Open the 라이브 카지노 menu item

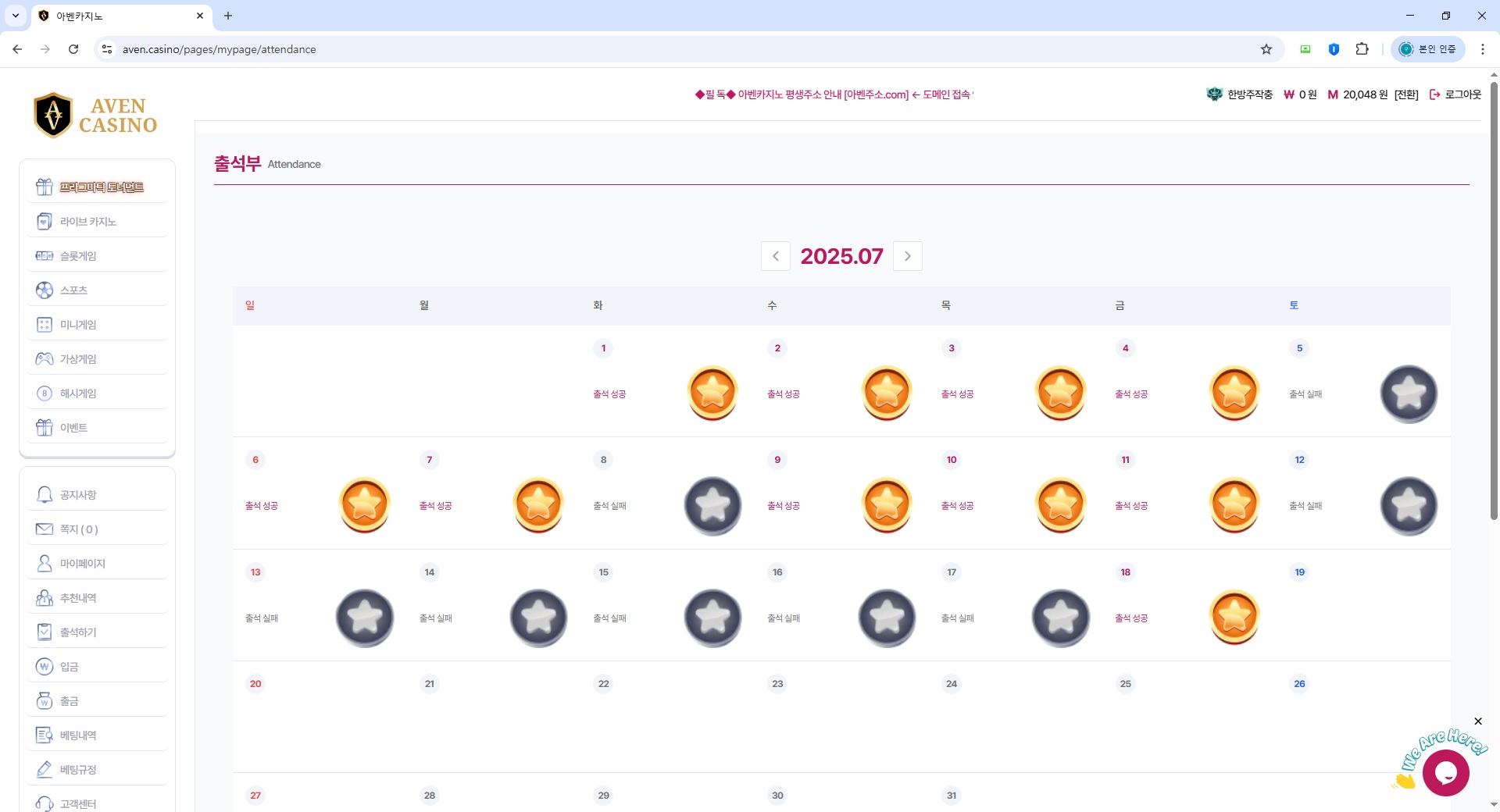[x=87, y=222]
